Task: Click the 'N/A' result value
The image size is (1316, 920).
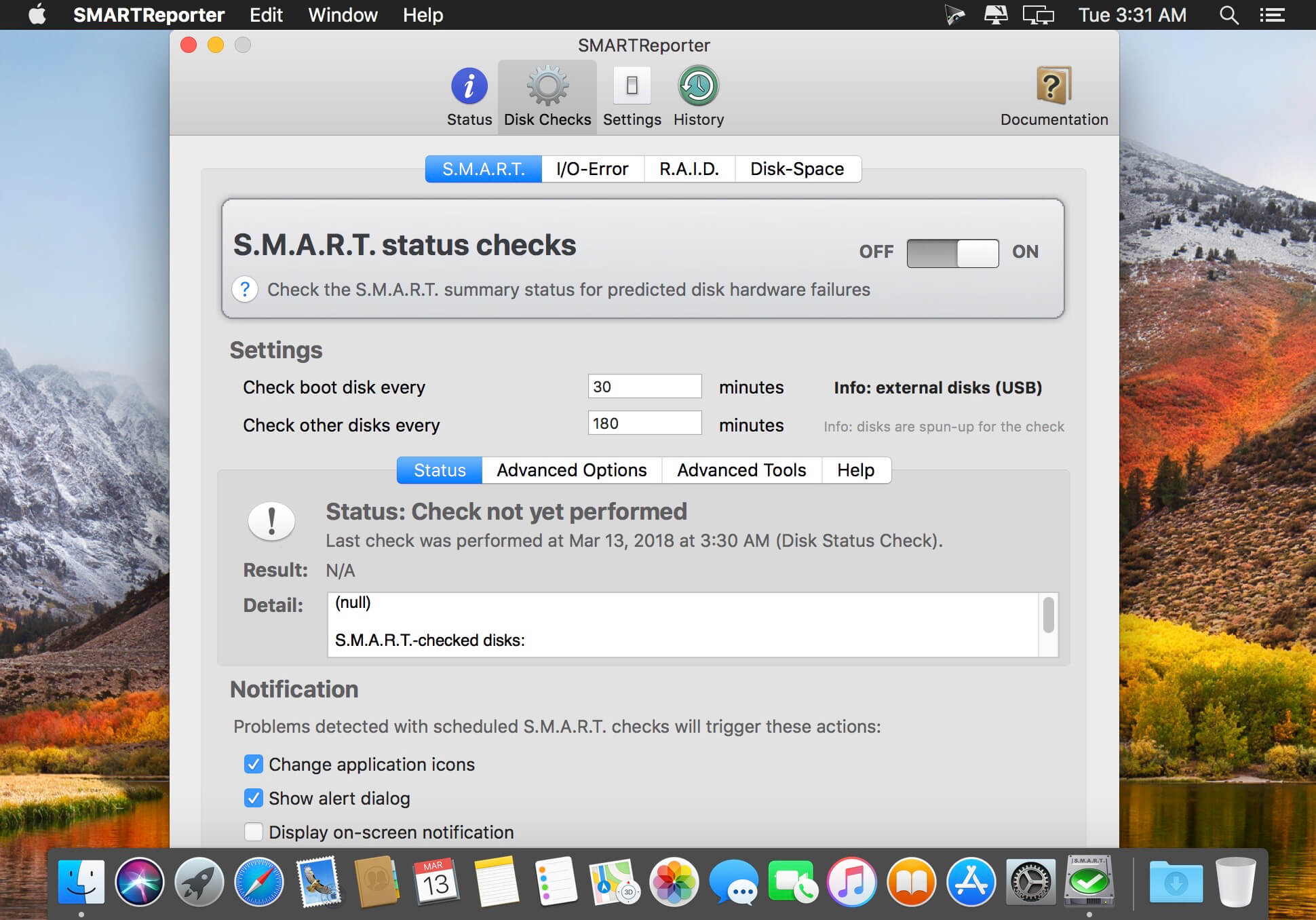Action: tap(340, 571)
